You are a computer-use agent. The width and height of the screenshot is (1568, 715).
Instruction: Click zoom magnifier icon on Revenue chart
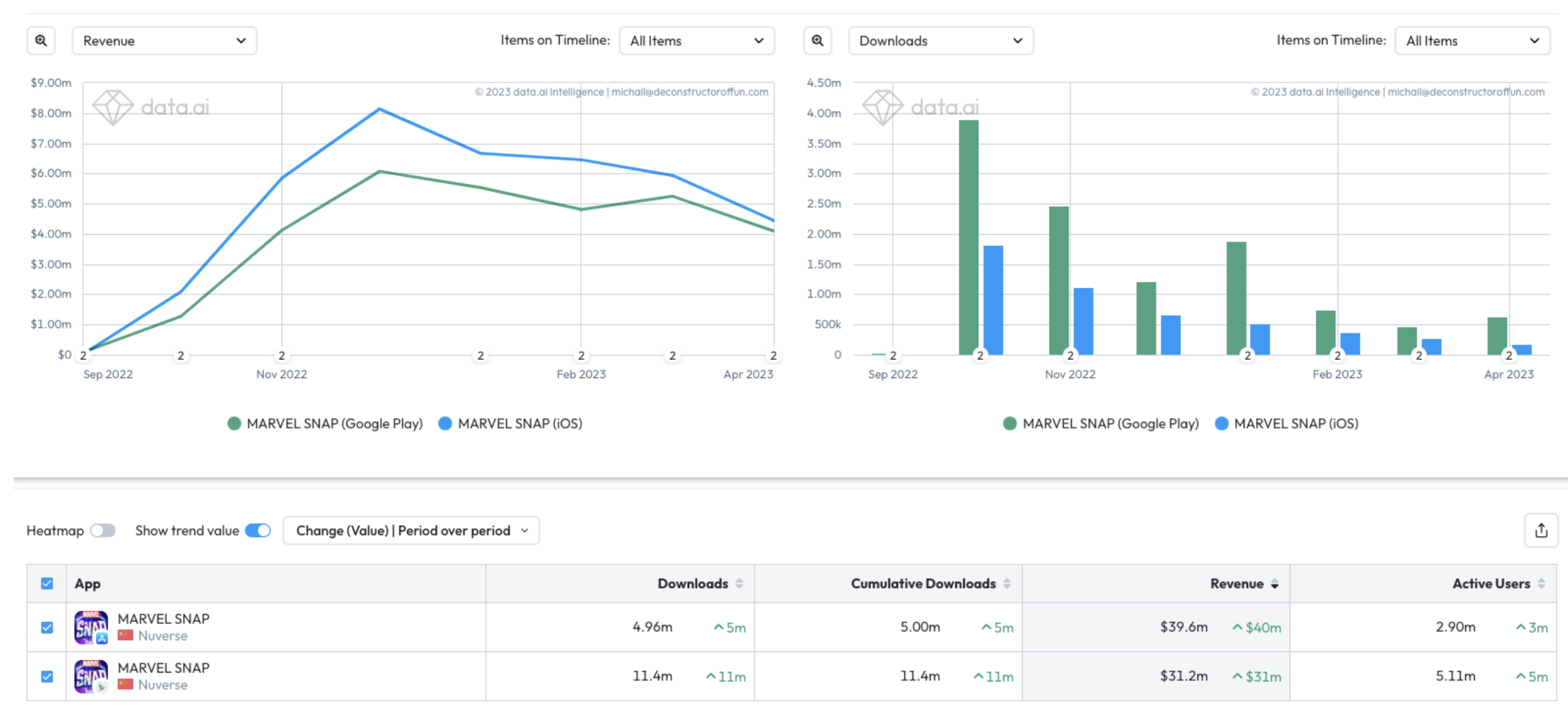coord(41,41)
